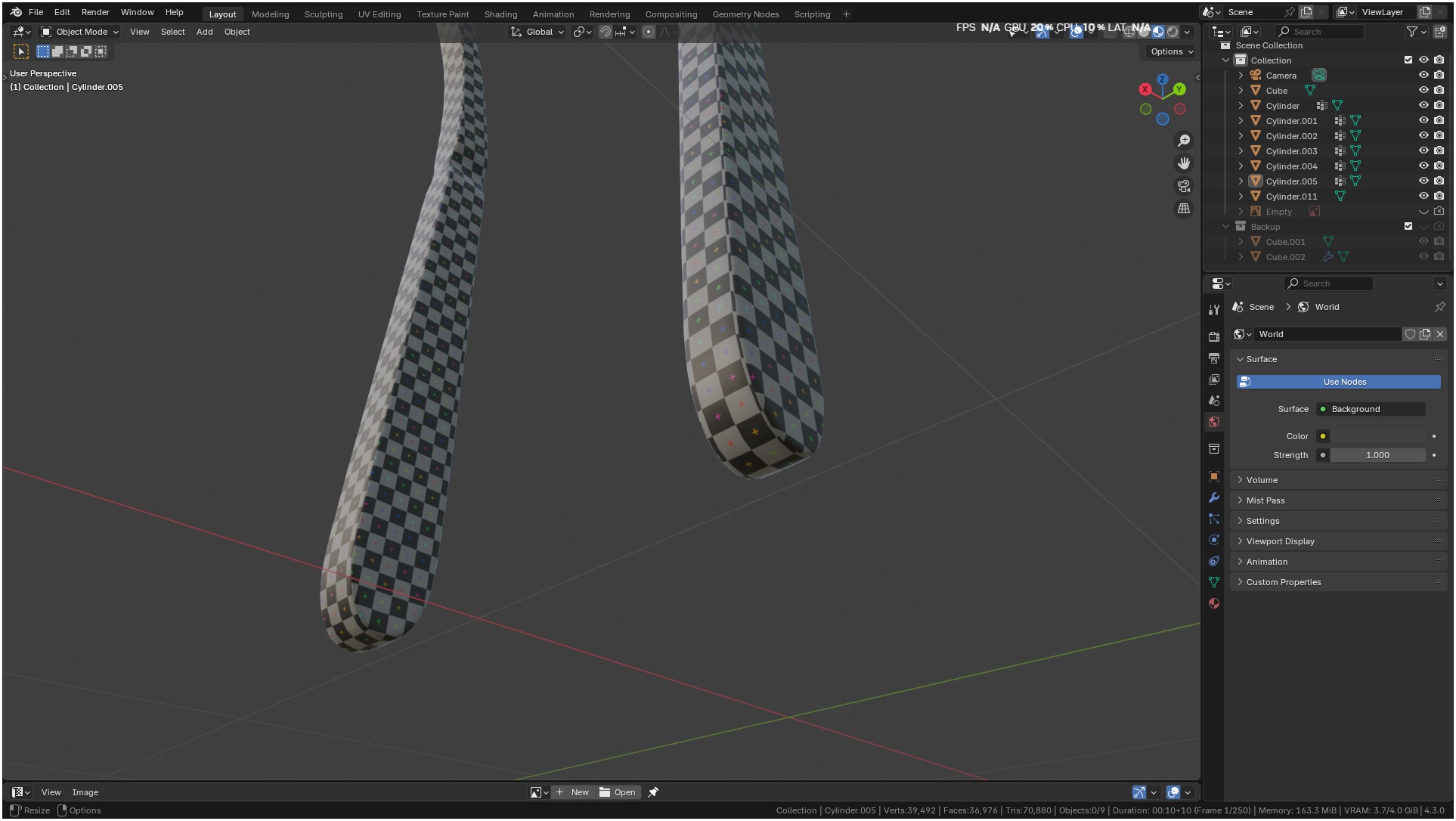Click the zoom magnifier icon in viewport
Screen dimensions: 1456x821
tap(1184, 141)
